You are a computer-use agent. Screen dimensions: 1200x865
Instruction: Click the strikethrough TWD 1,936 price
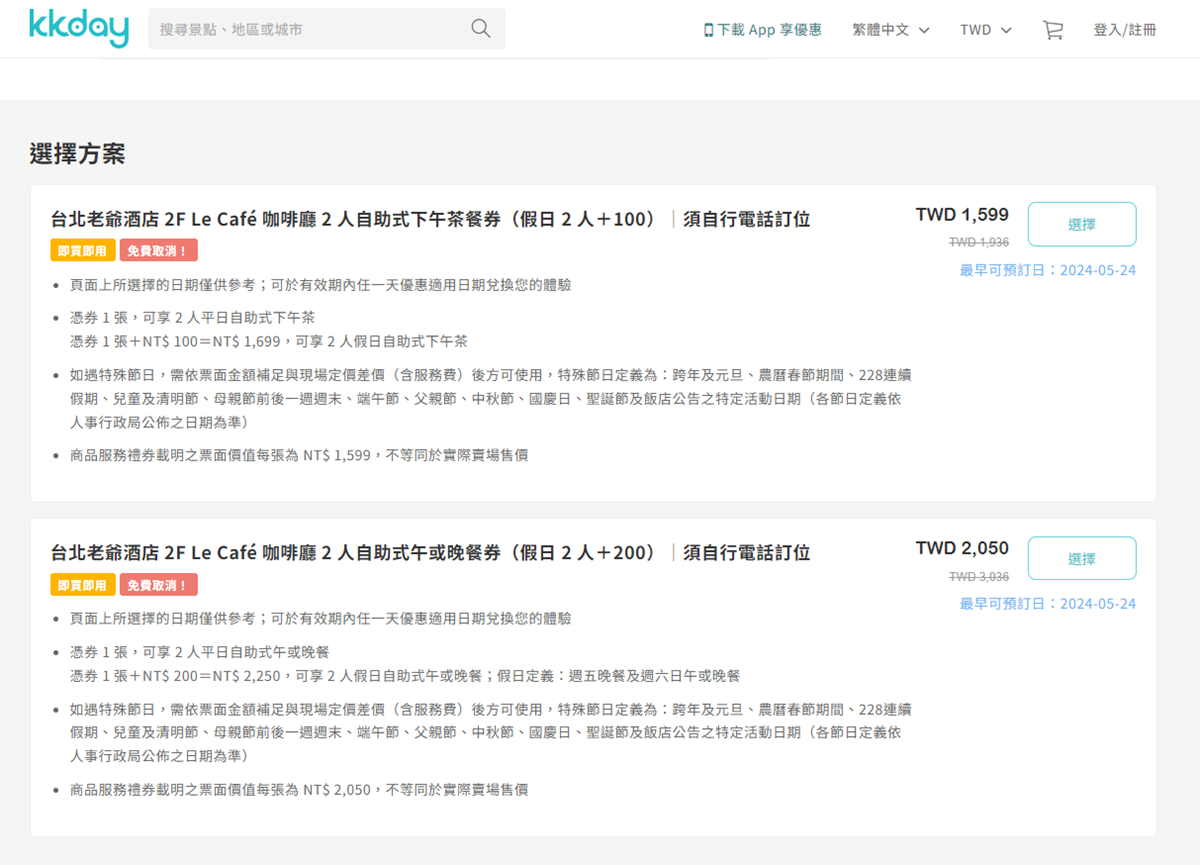979,242
